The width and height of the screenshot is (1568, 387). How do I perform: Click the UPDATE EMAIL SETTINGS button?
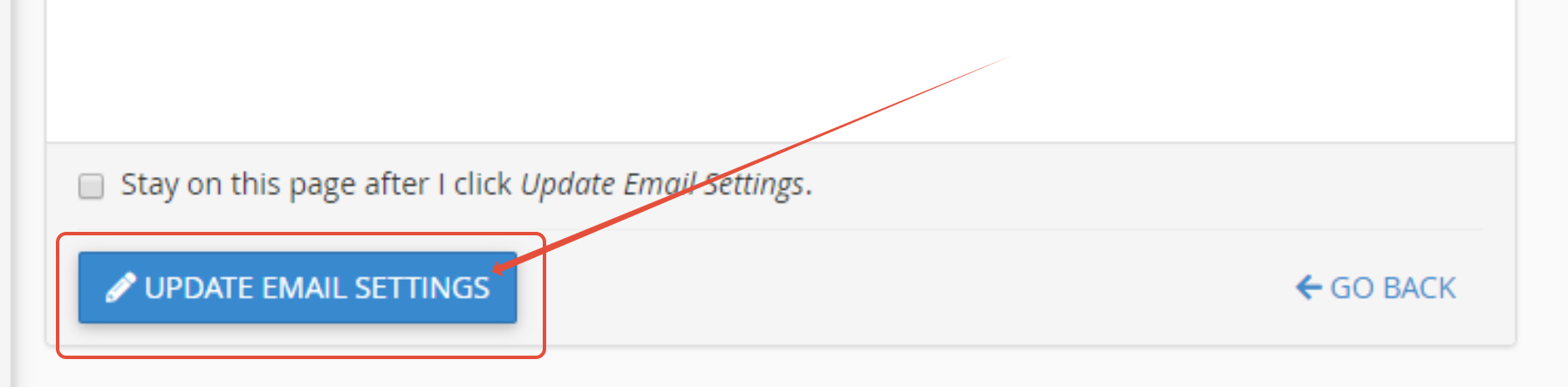298,288
